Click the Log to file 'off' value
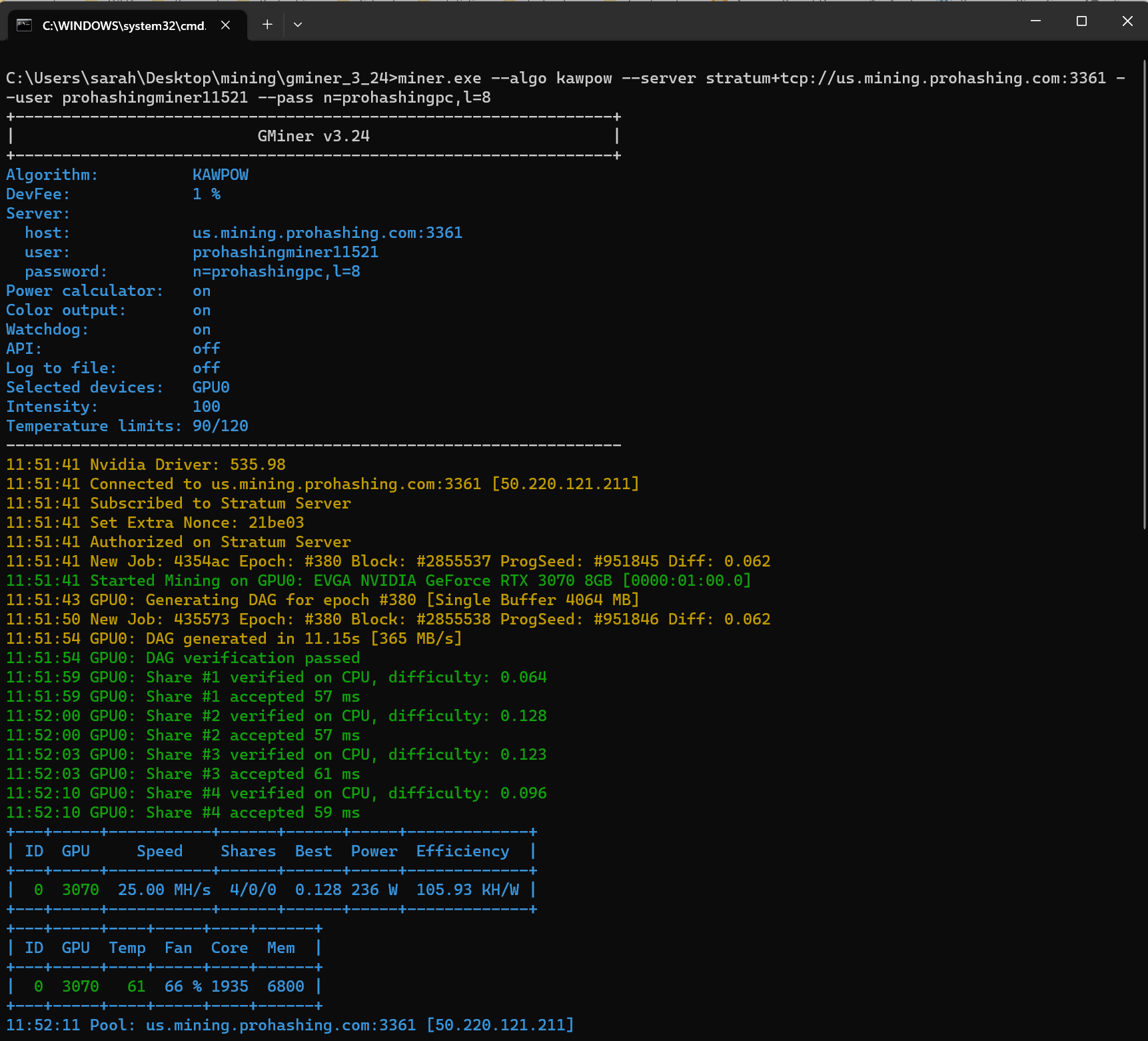Viewport: 1148px width, 1041px height. 207,368
